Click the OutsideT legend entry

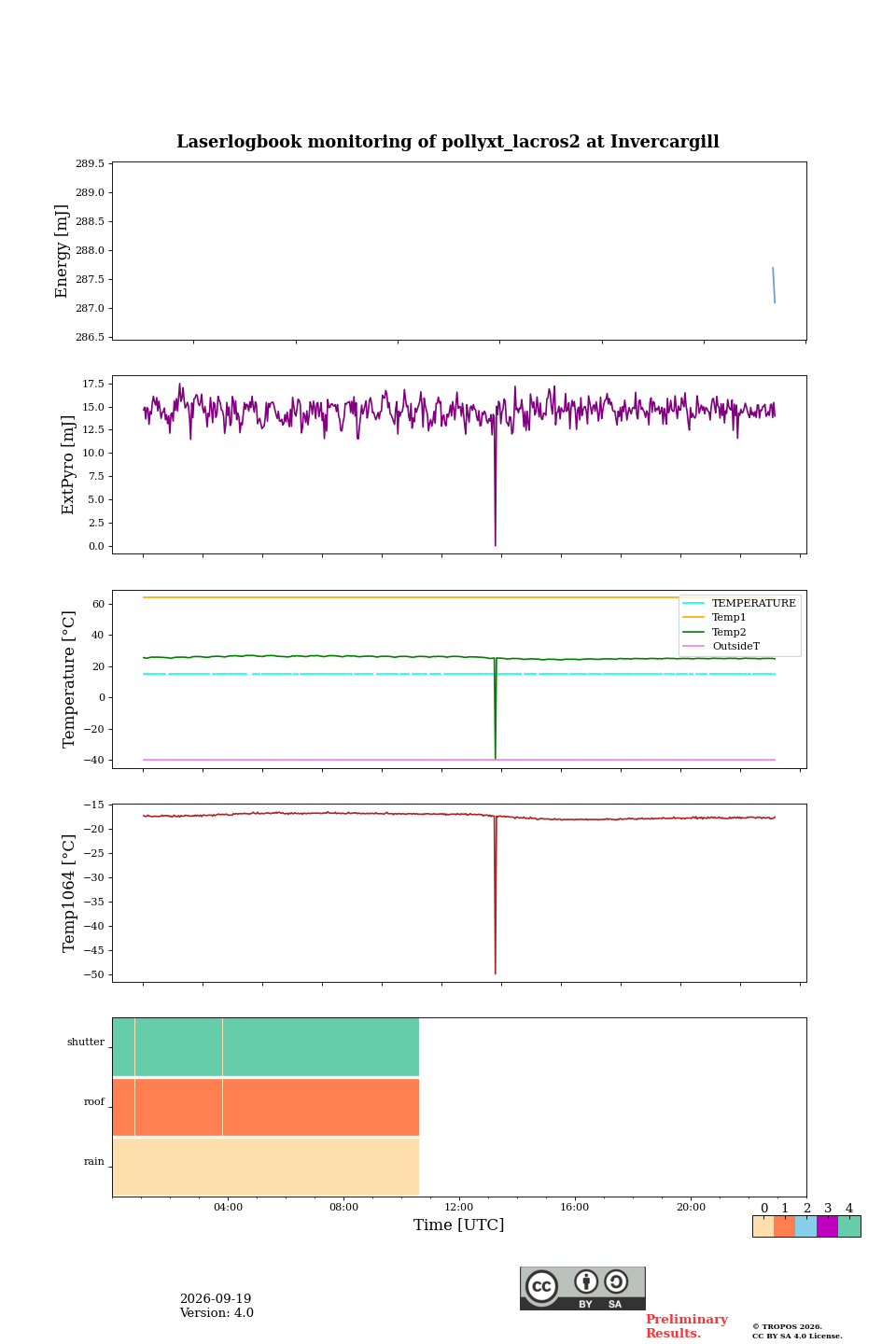click(721, 646)
